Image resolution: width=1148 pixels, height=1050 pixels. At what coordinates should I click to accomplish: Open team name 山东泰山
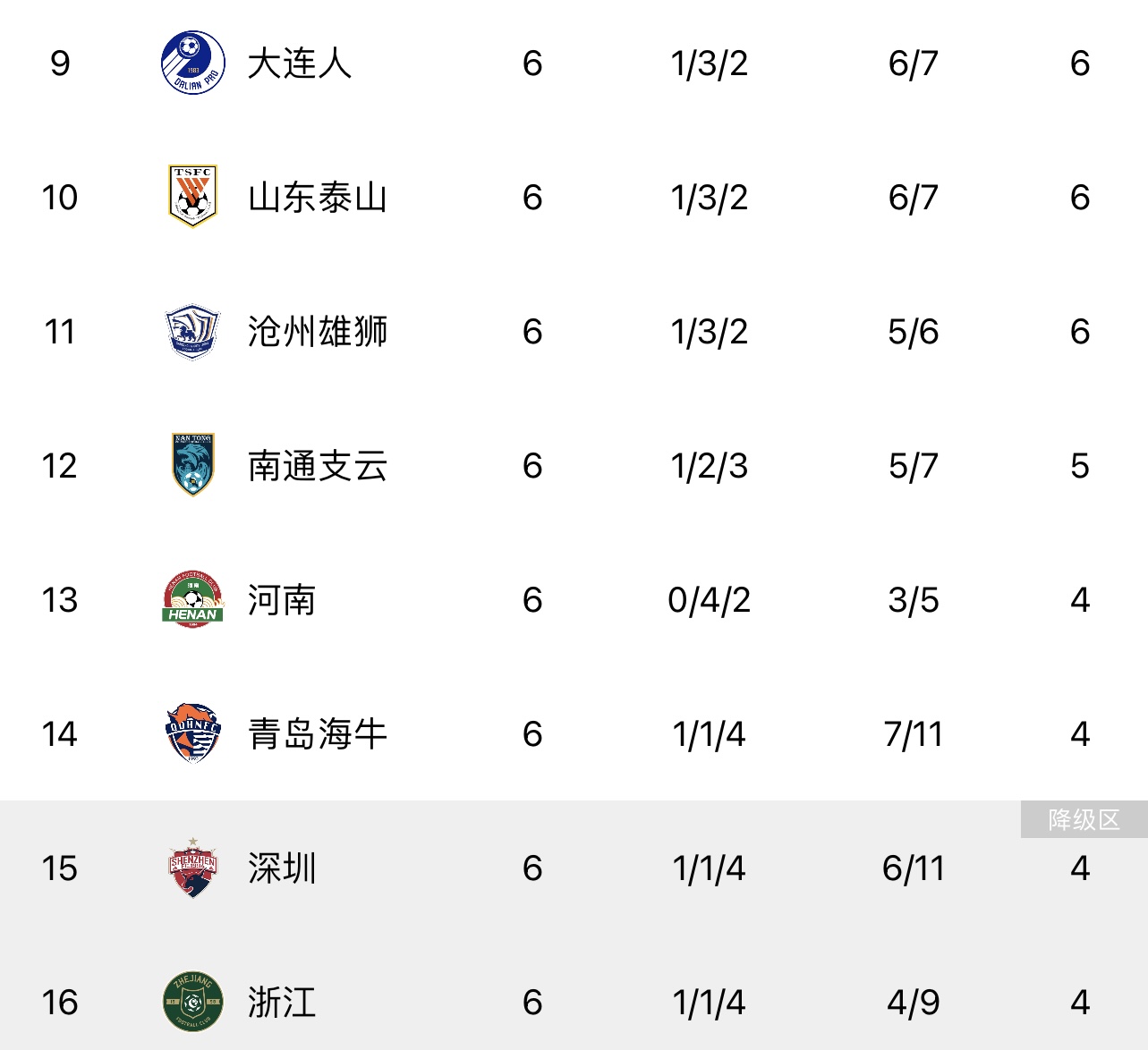pos(318,198)
